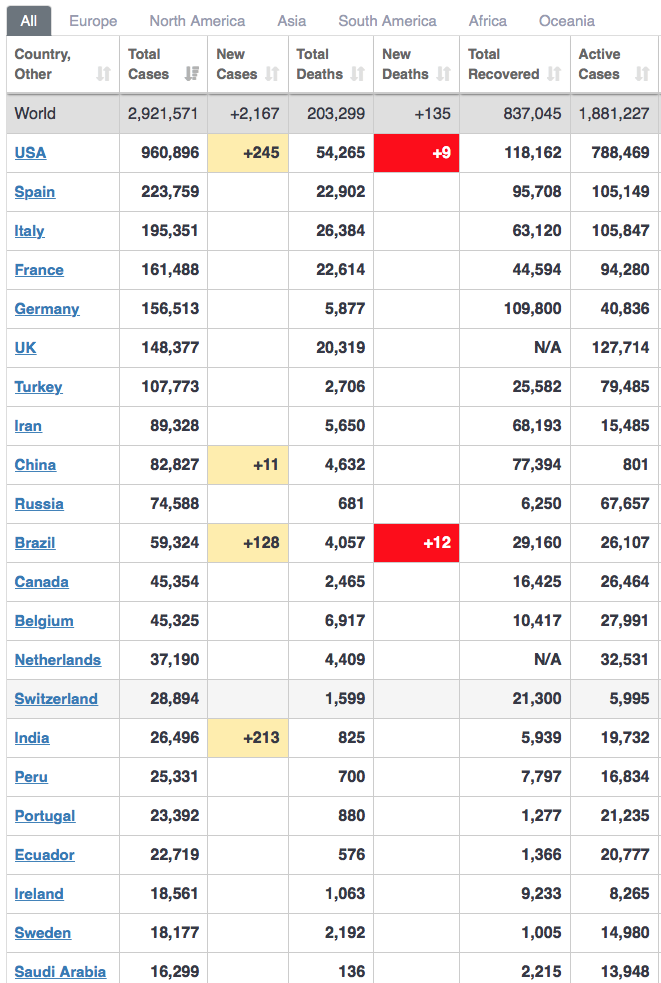Show the South America tab
The height and width of the screenshot is (983, 661).
pos(387,21)
